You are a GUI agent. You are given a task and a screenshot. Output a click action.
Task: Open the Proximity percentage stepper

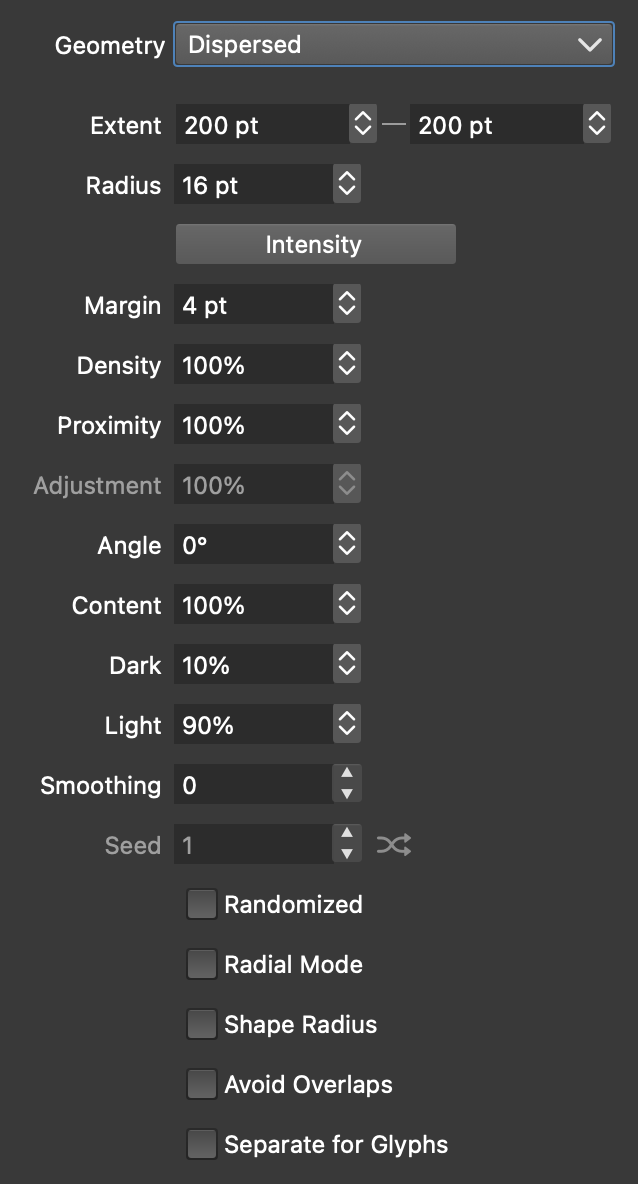347,425
